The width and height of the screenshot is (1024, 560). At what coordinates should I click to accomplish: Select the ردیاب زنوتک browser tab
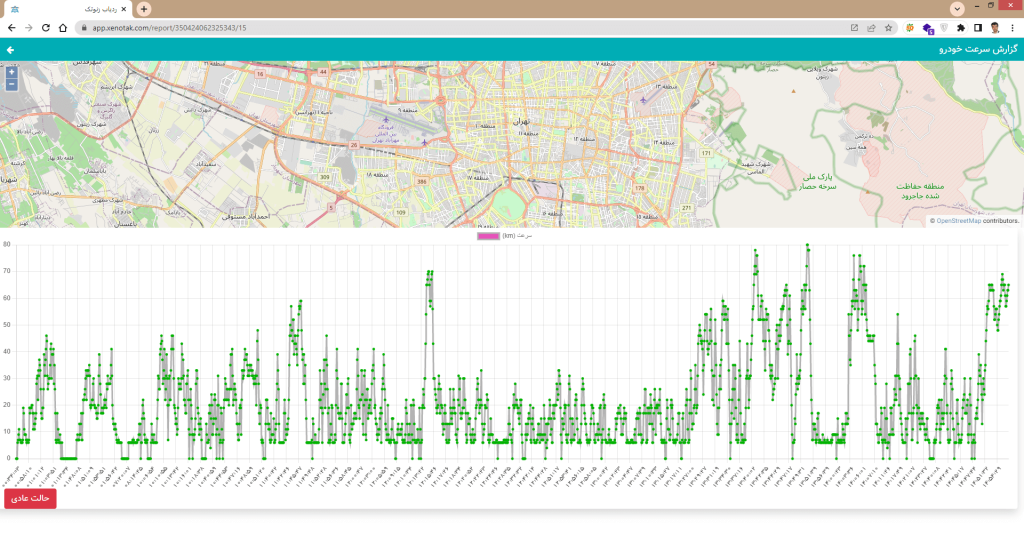point(75,9)
